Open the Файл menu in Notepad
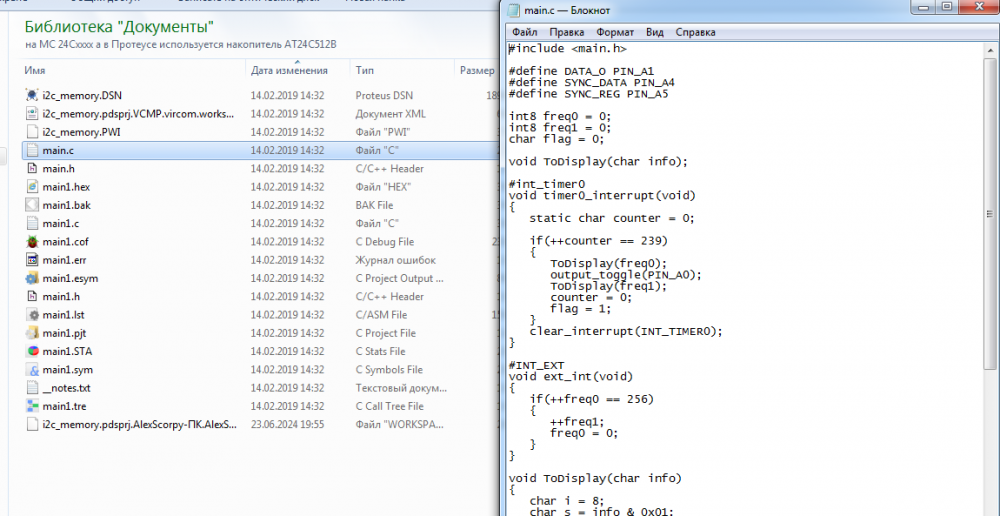The height and width of the screenshot is (516, 1000). (524, 32)
